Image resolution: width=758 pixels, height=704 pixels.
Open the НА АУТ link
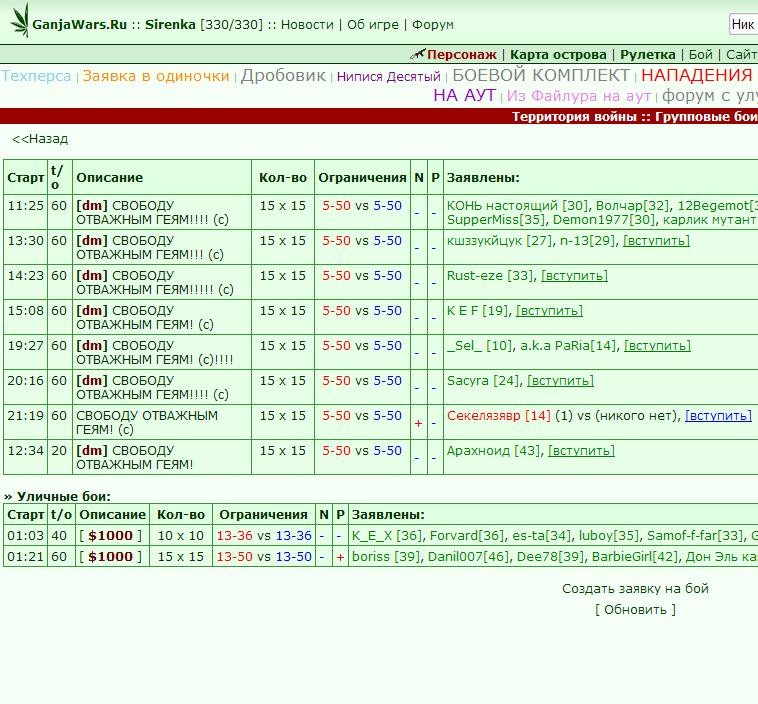pos(465,95)
